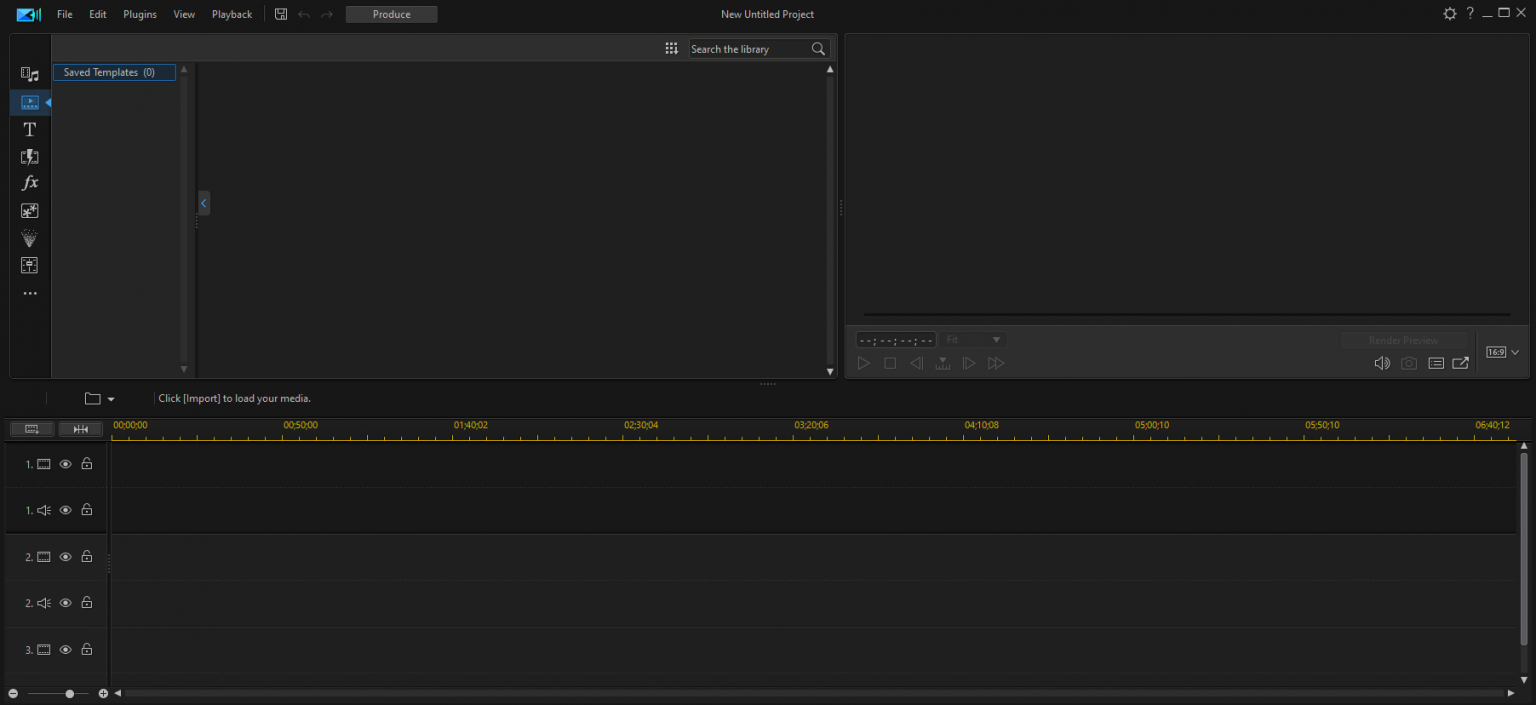This screenshot has width=1536, height=705.
Task: Take a snapshot with camera icon
Action: pos(1409,364)
